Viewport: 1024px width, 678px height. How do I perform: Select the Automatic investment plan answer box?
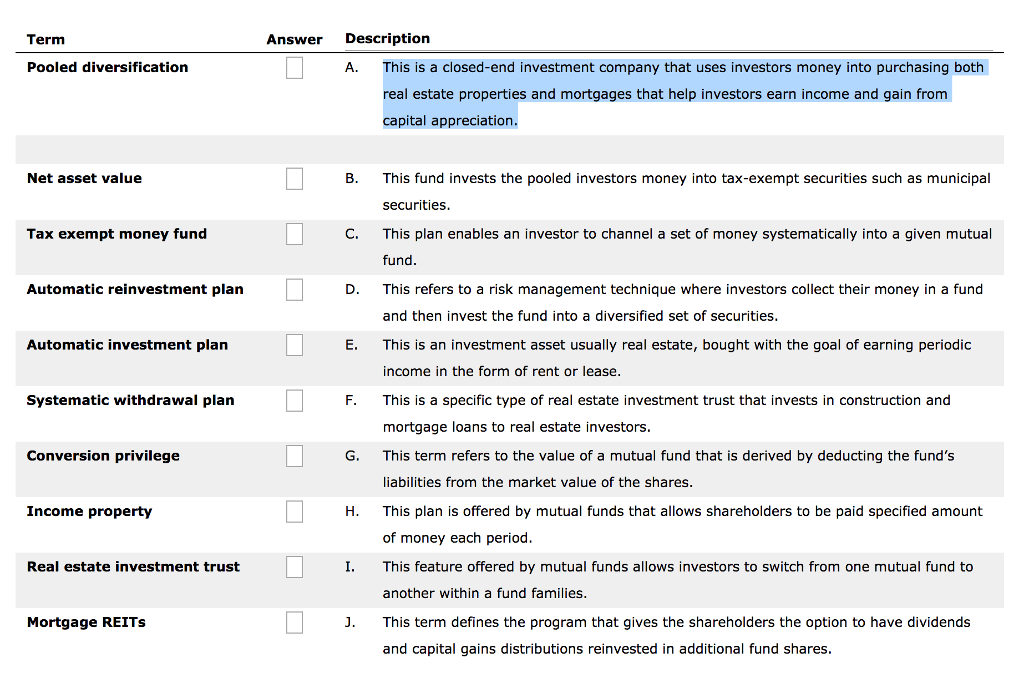tap(294, 345)
